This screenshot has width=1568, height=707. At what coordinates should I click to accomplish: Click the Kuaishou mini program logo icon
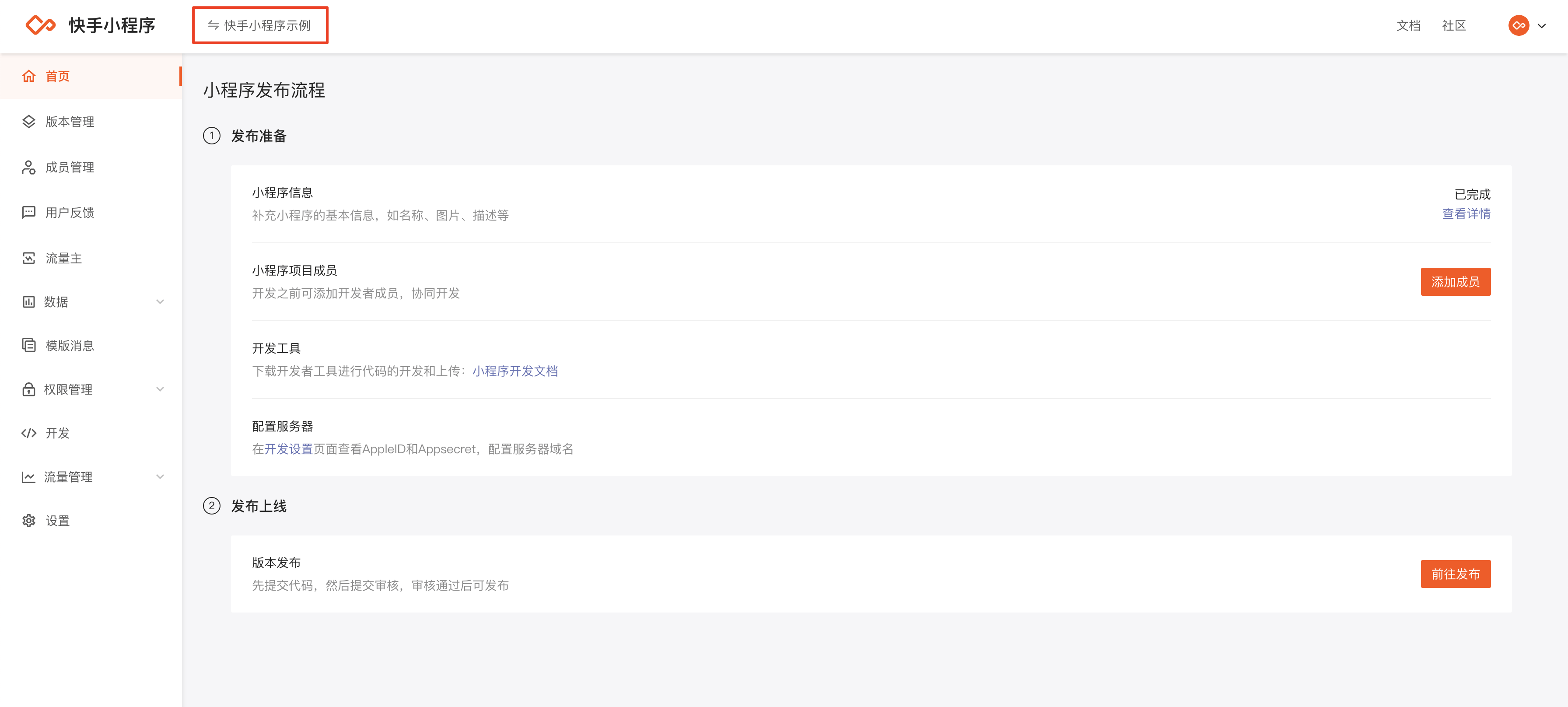(40, 25)
